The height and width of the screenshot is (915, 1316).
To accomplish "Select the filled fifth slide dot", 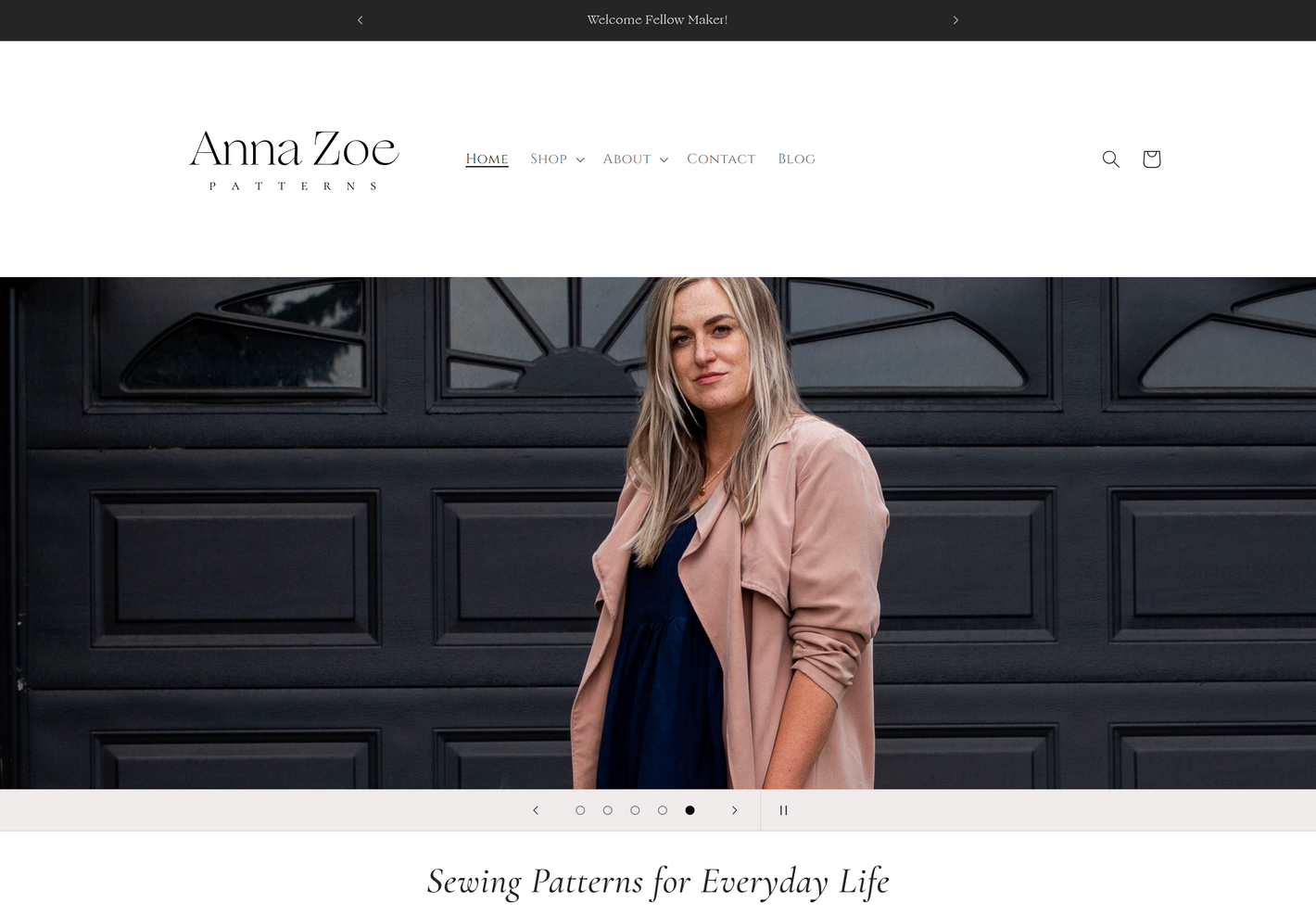I will [690, 810].
